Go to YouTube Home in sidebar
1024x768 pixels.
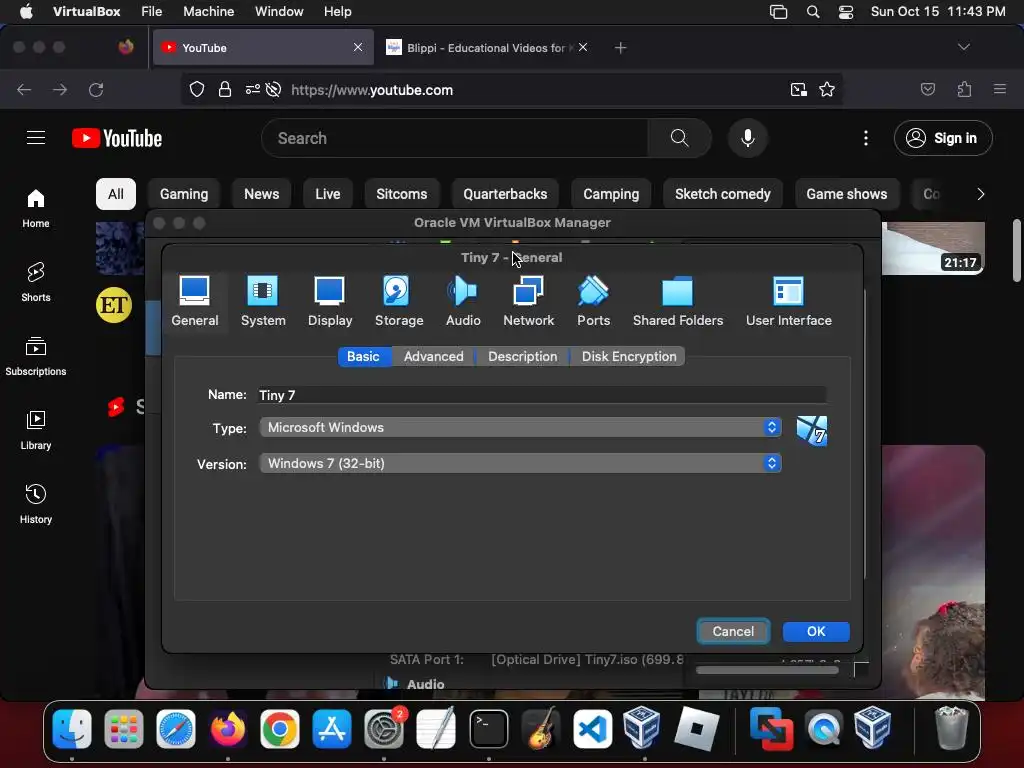(36, 208)
